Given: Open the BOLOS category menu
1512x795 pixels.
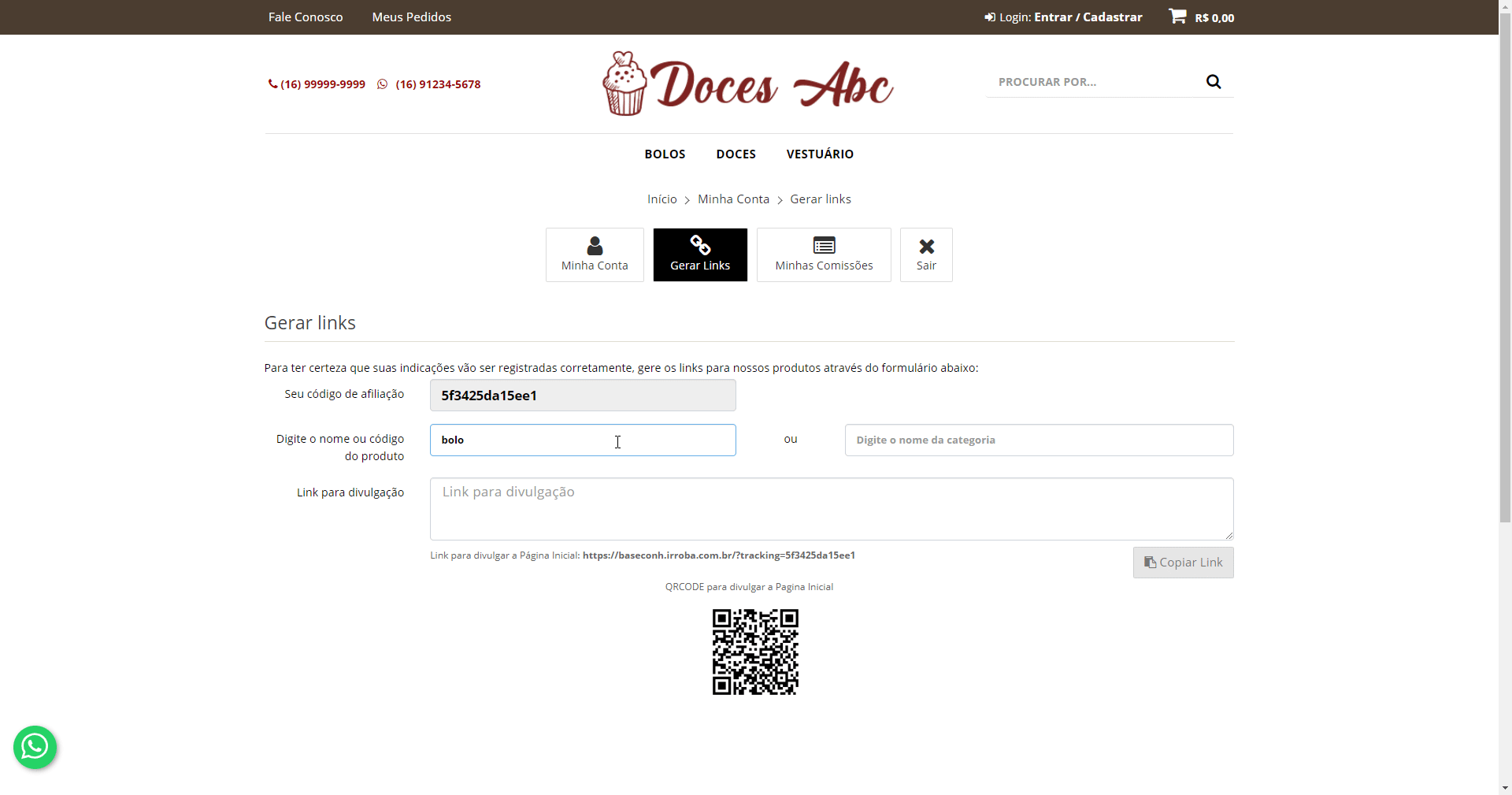Looking at the screenshot, I should tap(665, 154).
